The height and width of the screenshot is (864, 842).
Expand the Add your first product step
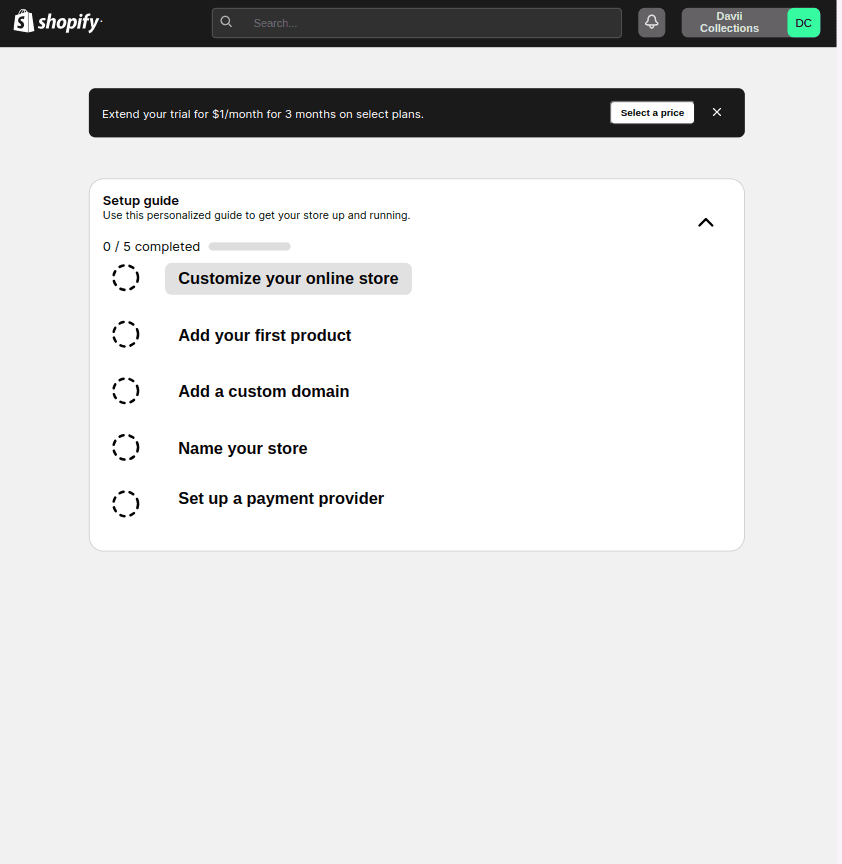(x=265, y=335)
